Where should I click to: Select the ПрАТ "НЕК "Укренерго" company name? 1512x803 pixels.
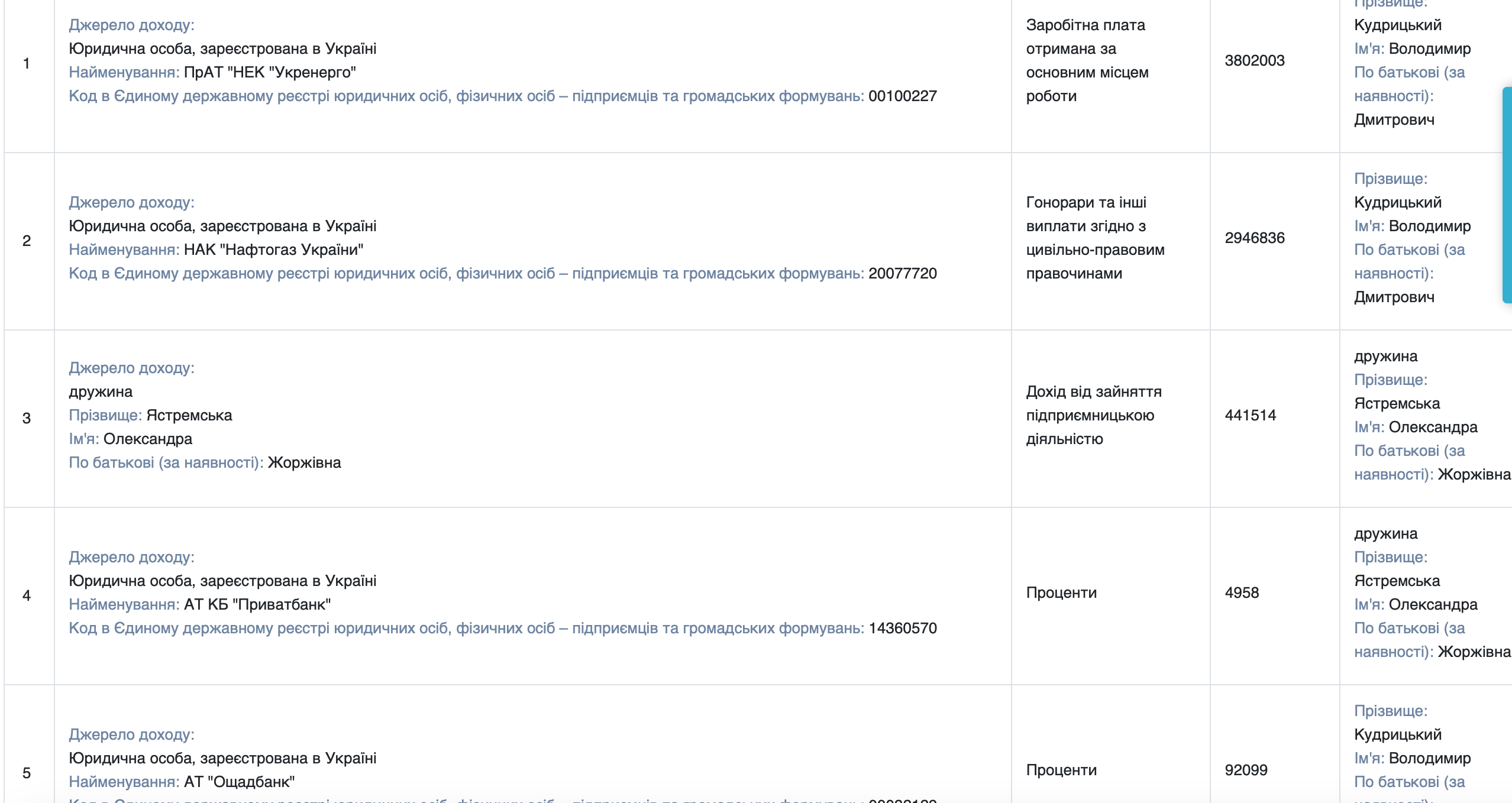point(270,72)
